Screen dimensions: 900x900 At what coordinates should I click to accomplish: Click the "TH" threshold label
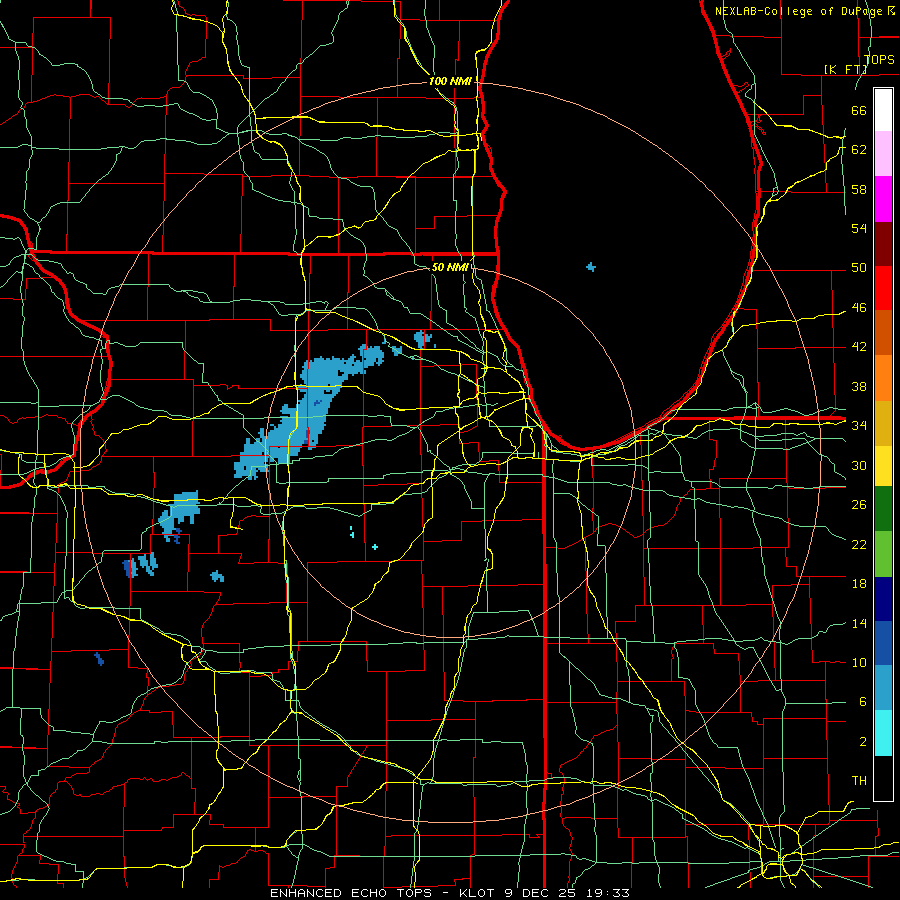(859, 780)
